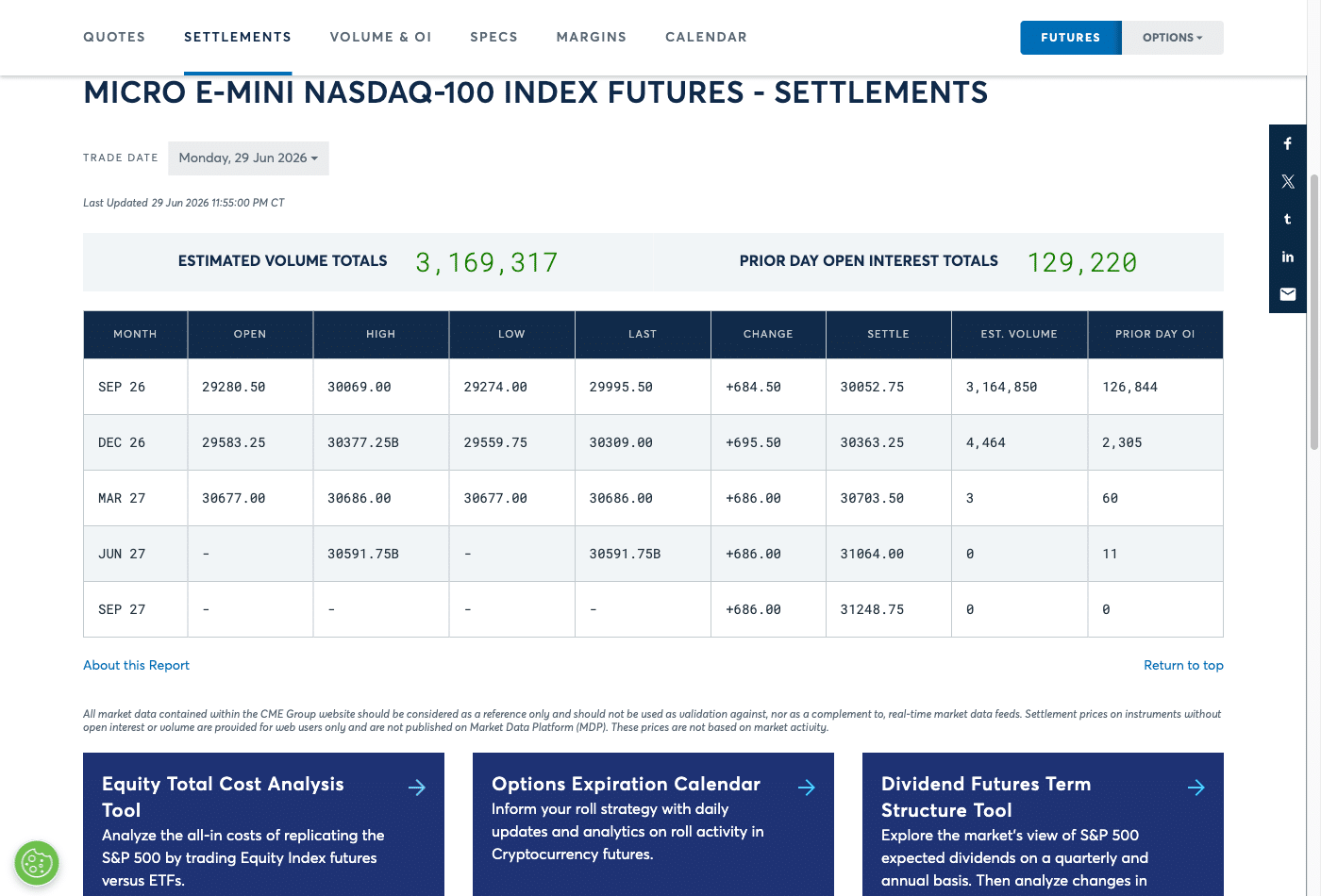The width and height of the screenshot is (1321, 896).
Task: Click DEC 26 high value 30377.25B
Action: (x=363, y=442)
